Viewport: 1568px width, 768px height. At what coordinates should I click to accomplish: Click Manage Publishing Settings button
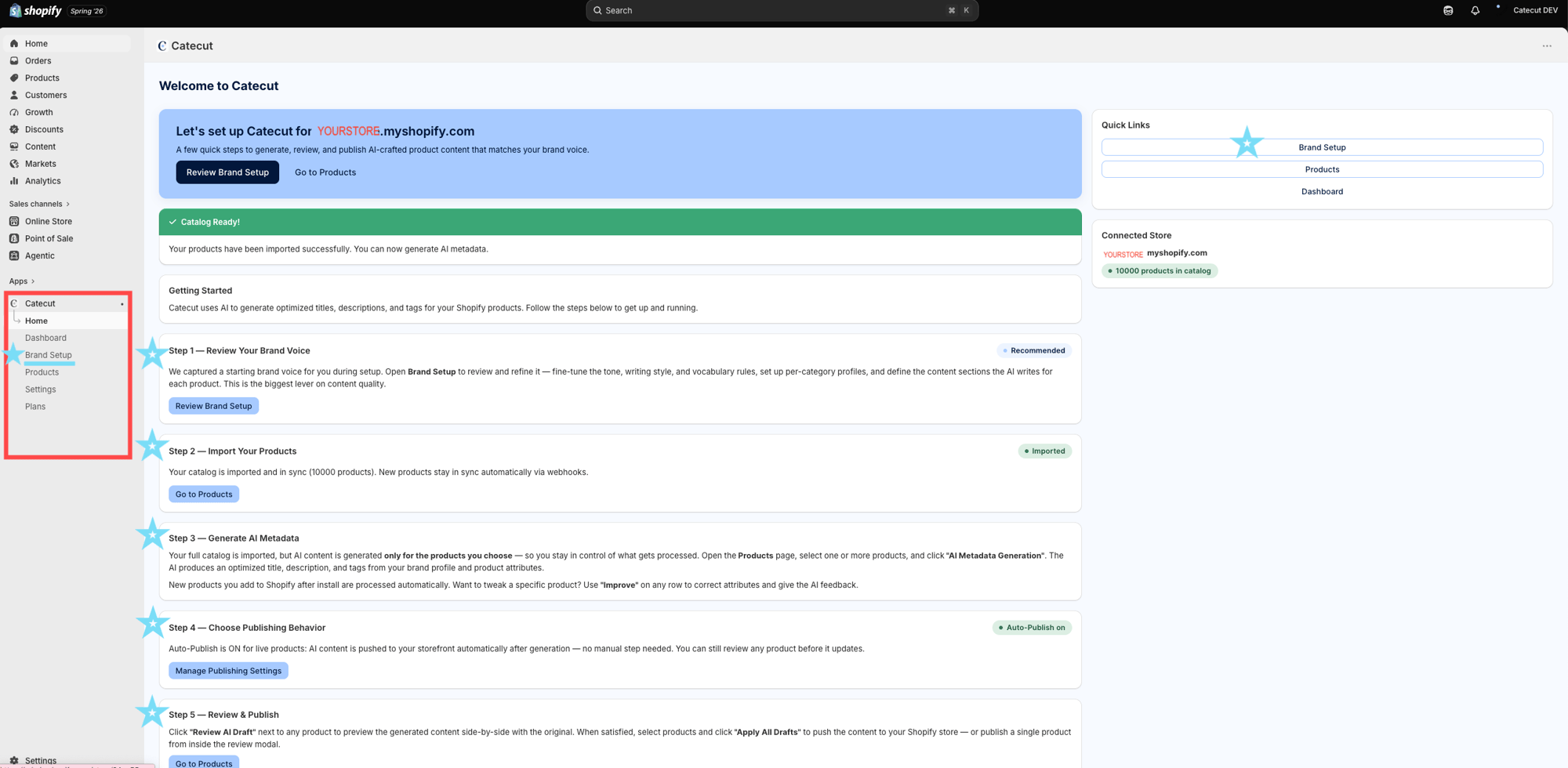228,671
